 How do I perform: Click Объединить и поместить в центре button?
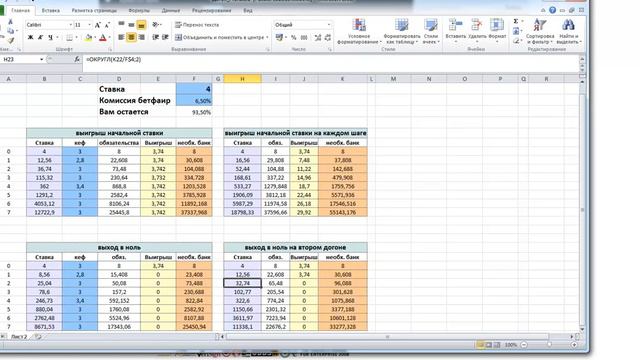pos(222,38)
